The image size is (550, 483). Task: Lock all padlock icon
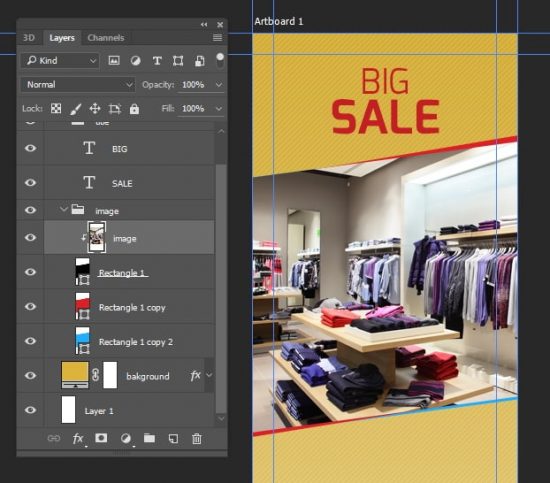[x=134, y=109]
